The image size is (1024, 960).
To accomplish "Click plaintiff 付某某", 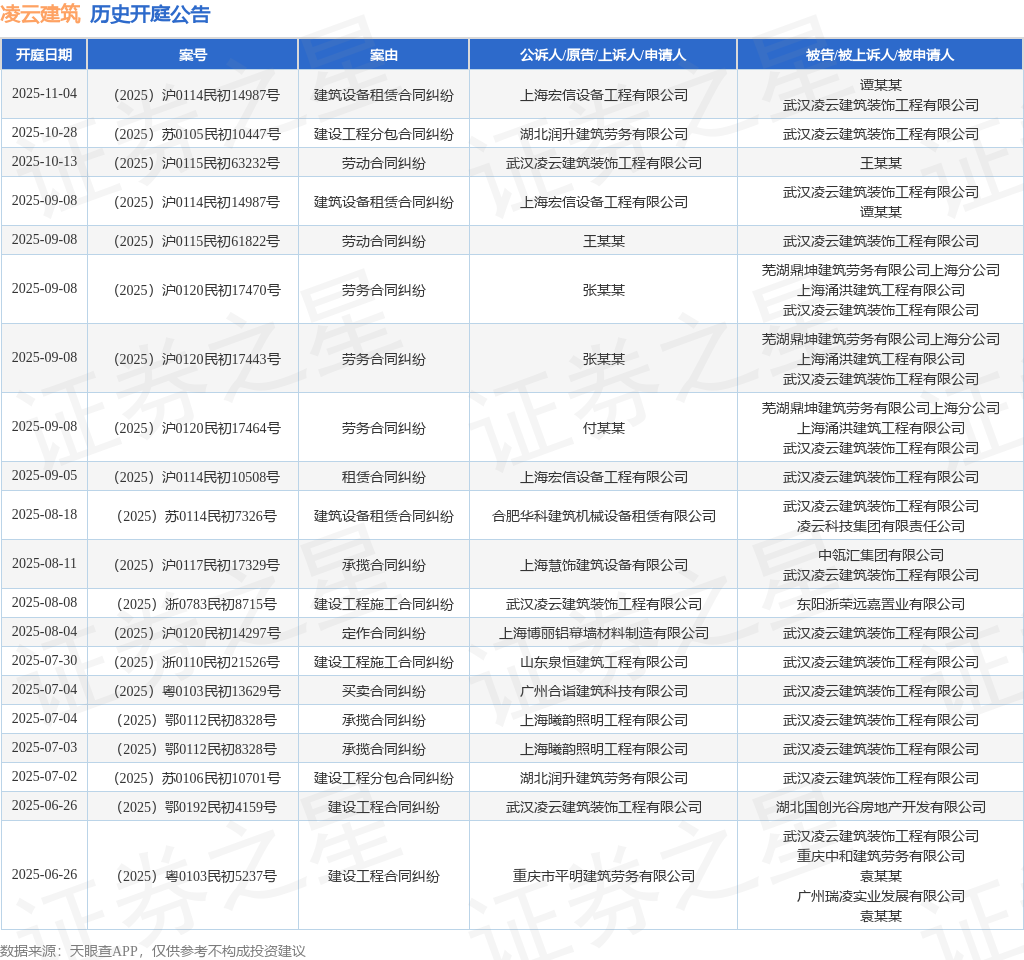I will tap(603, 428).
